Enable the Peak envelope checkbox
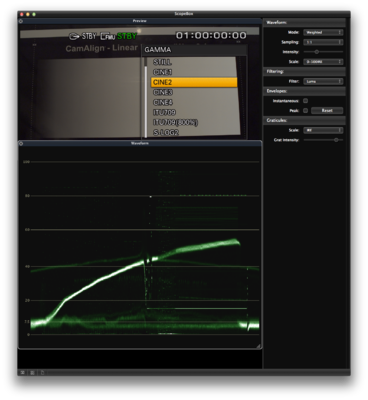The image size is (368, 400). tap(305, 110)
